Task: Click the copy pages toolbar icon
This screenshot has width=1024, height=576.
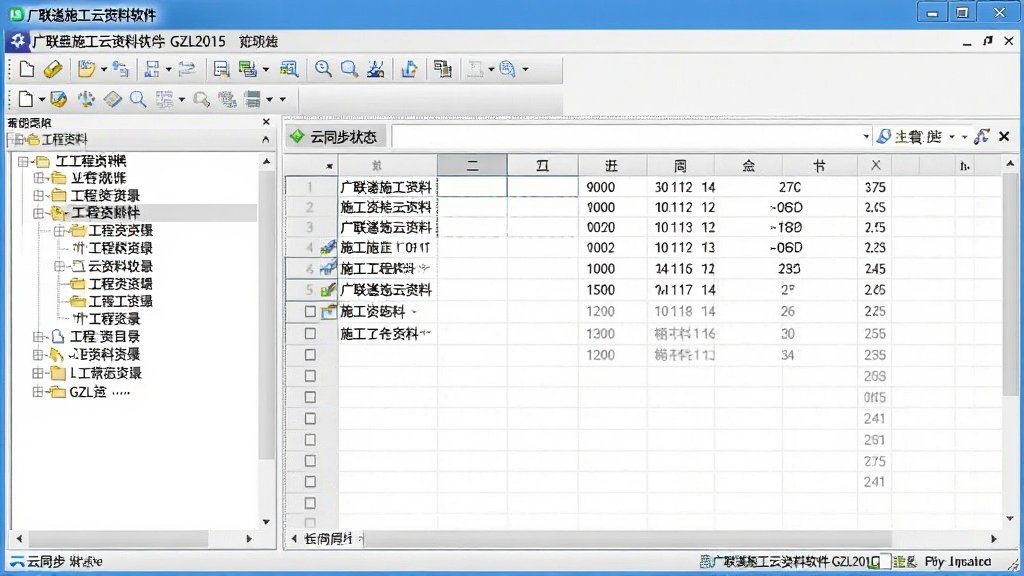Action: coord(443,69)
